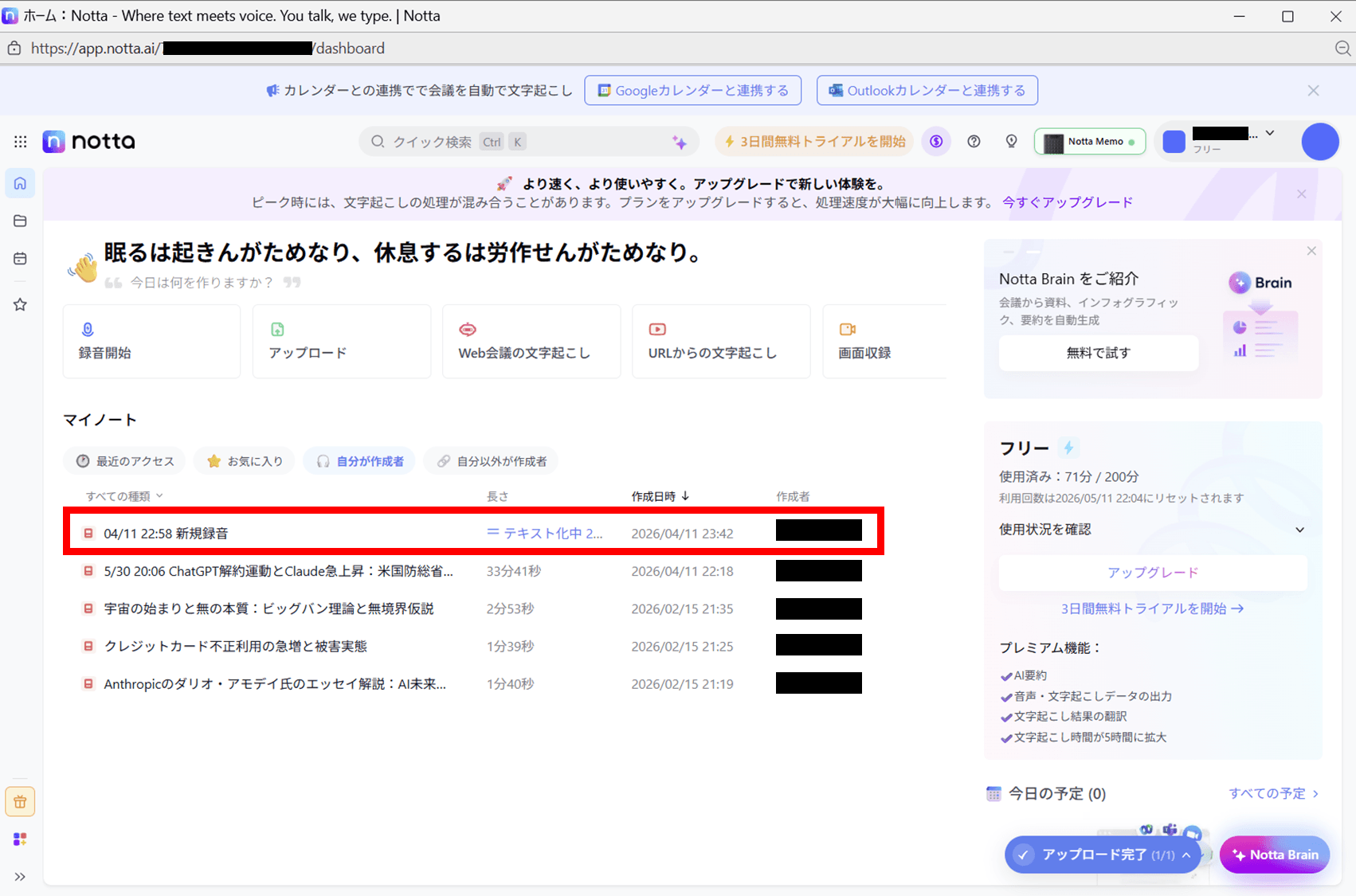Select the お気に入り tab
The height and width of the screenshot is (896, 1356).
click(x=245, y=461)
